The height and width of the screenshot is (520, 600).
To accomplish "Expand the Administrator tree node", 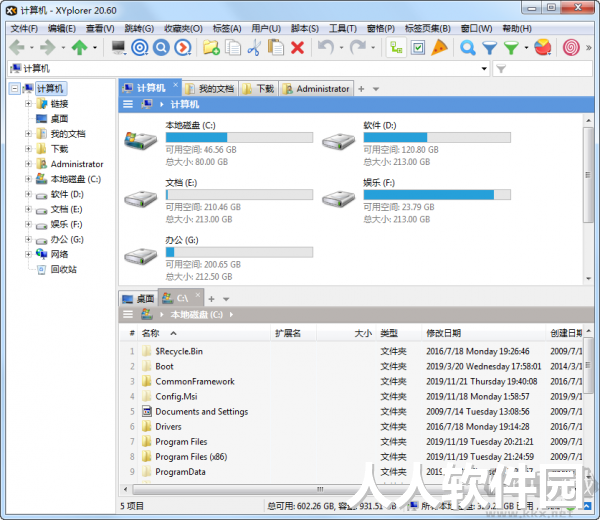I will pos(28,164).
